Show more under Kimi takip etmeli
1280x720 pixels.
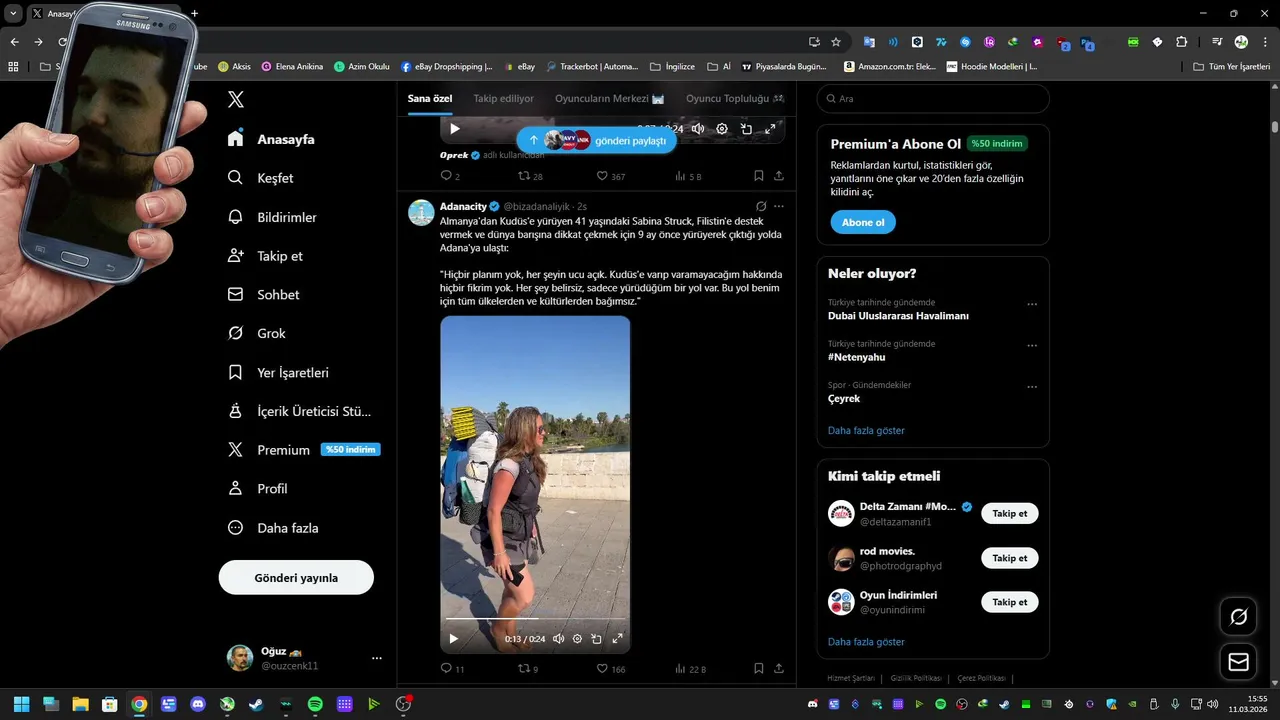(866, 642)
